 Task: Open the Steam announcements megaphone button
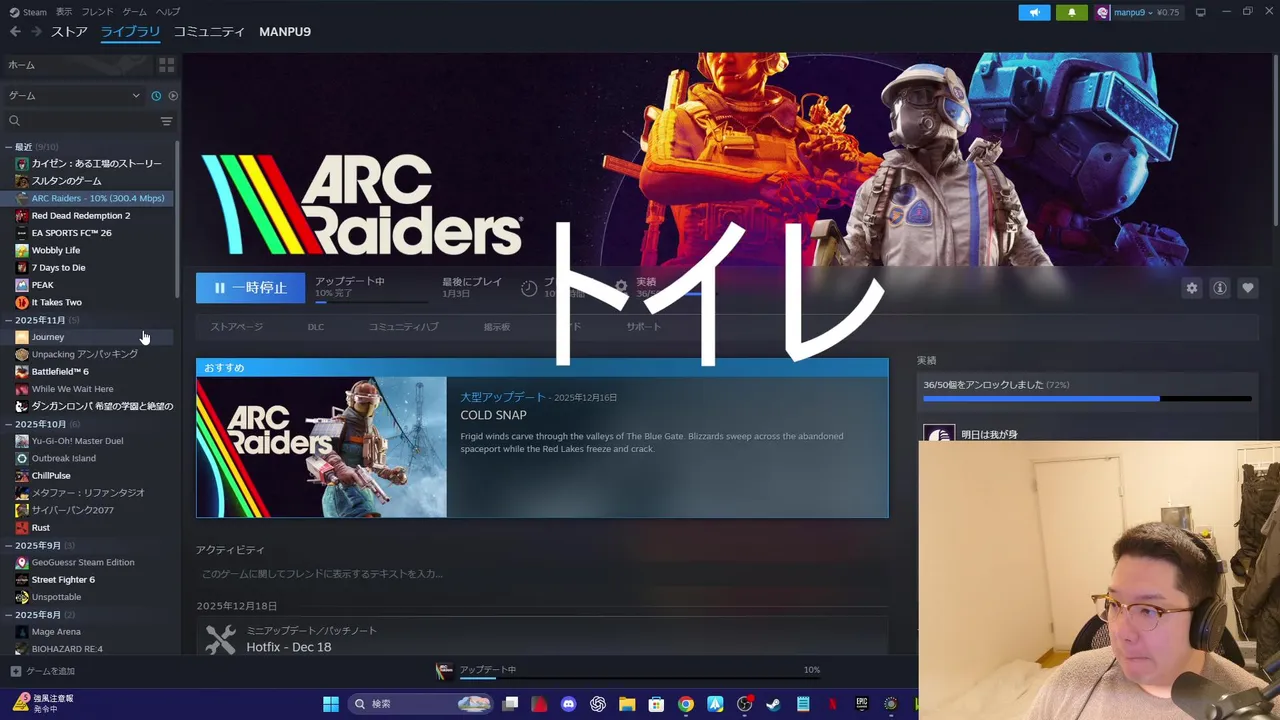(x=1035, y=13)
